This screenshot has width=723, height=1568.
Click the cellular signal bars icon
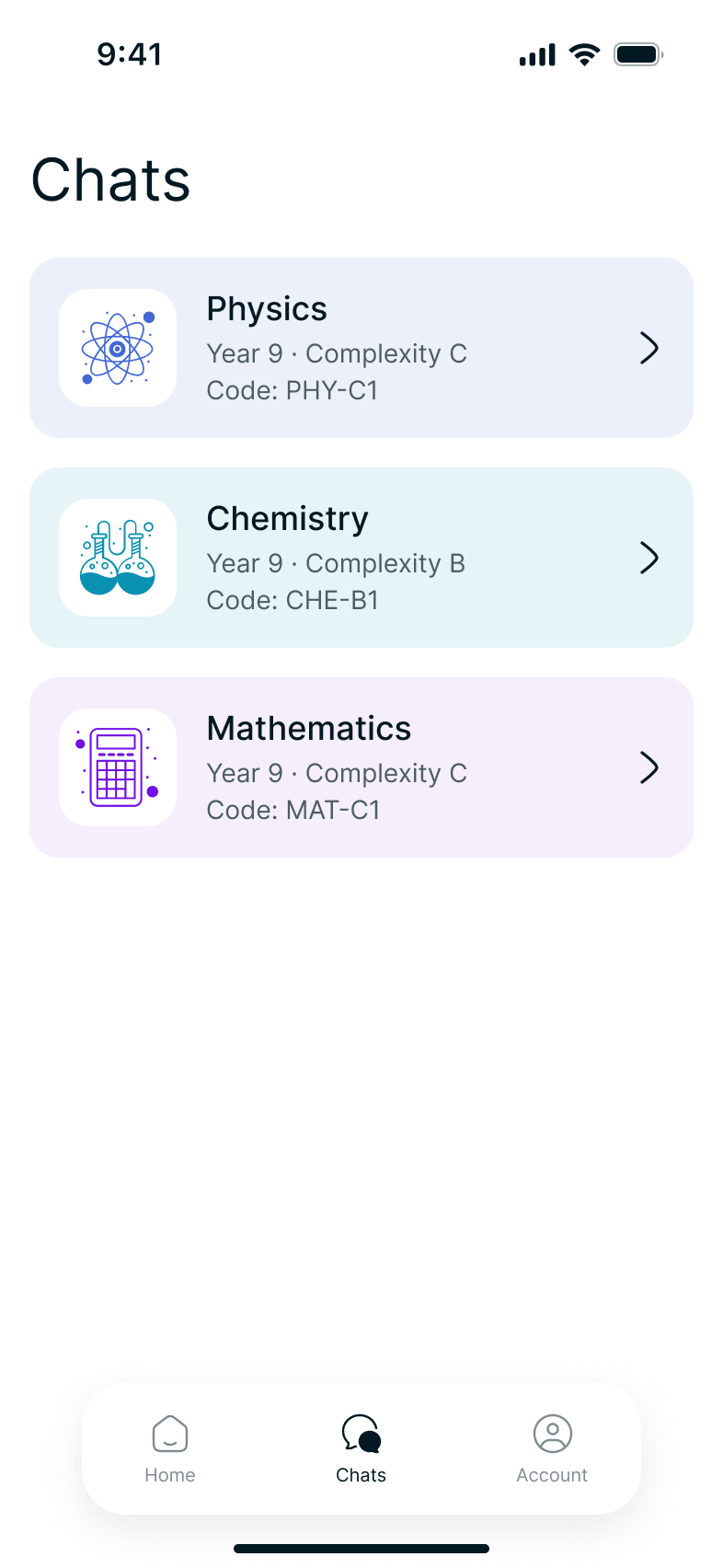click(x=537, y=55)
